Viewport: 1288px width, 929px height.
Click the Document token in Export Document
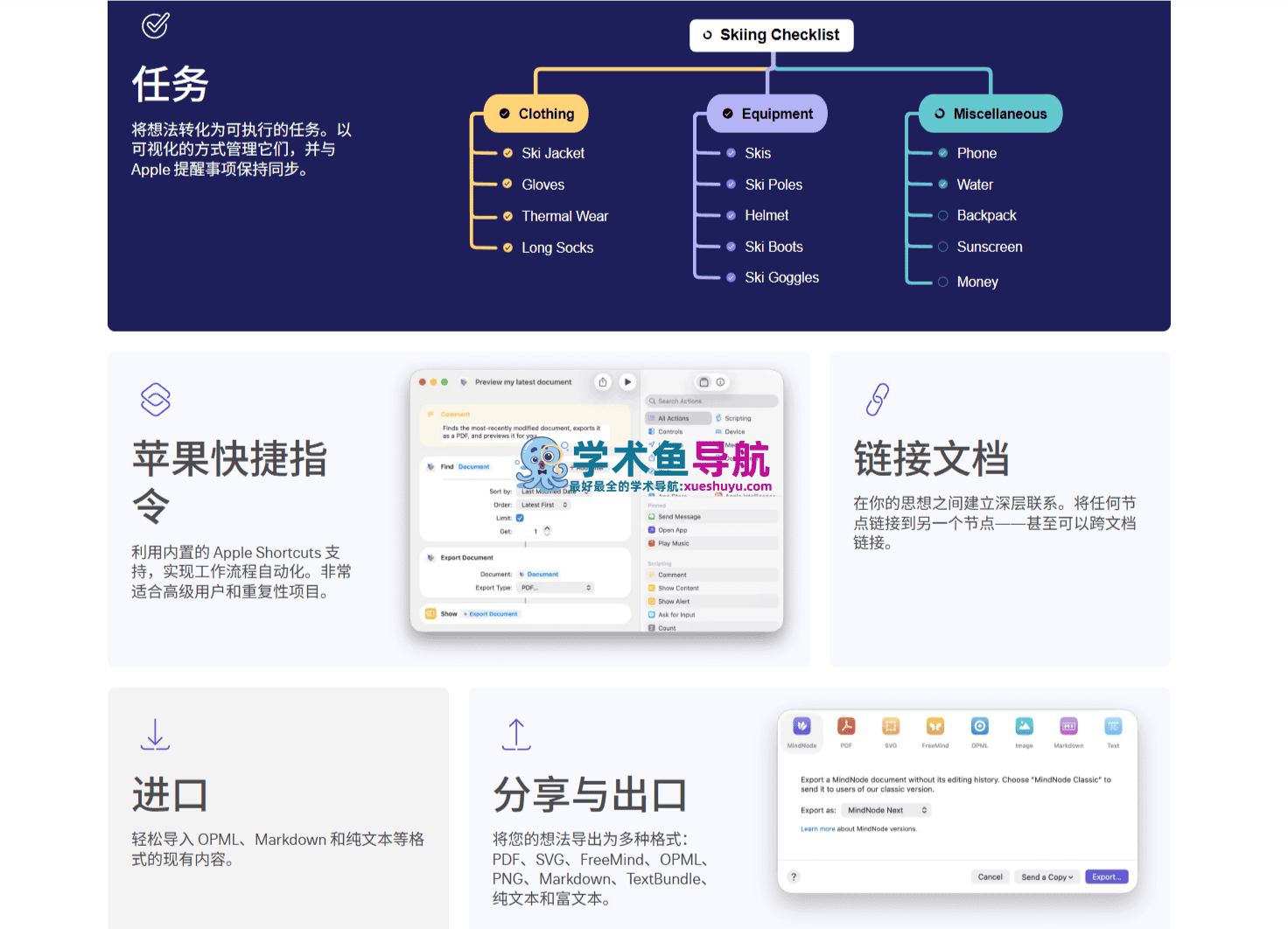click(539, 575)
